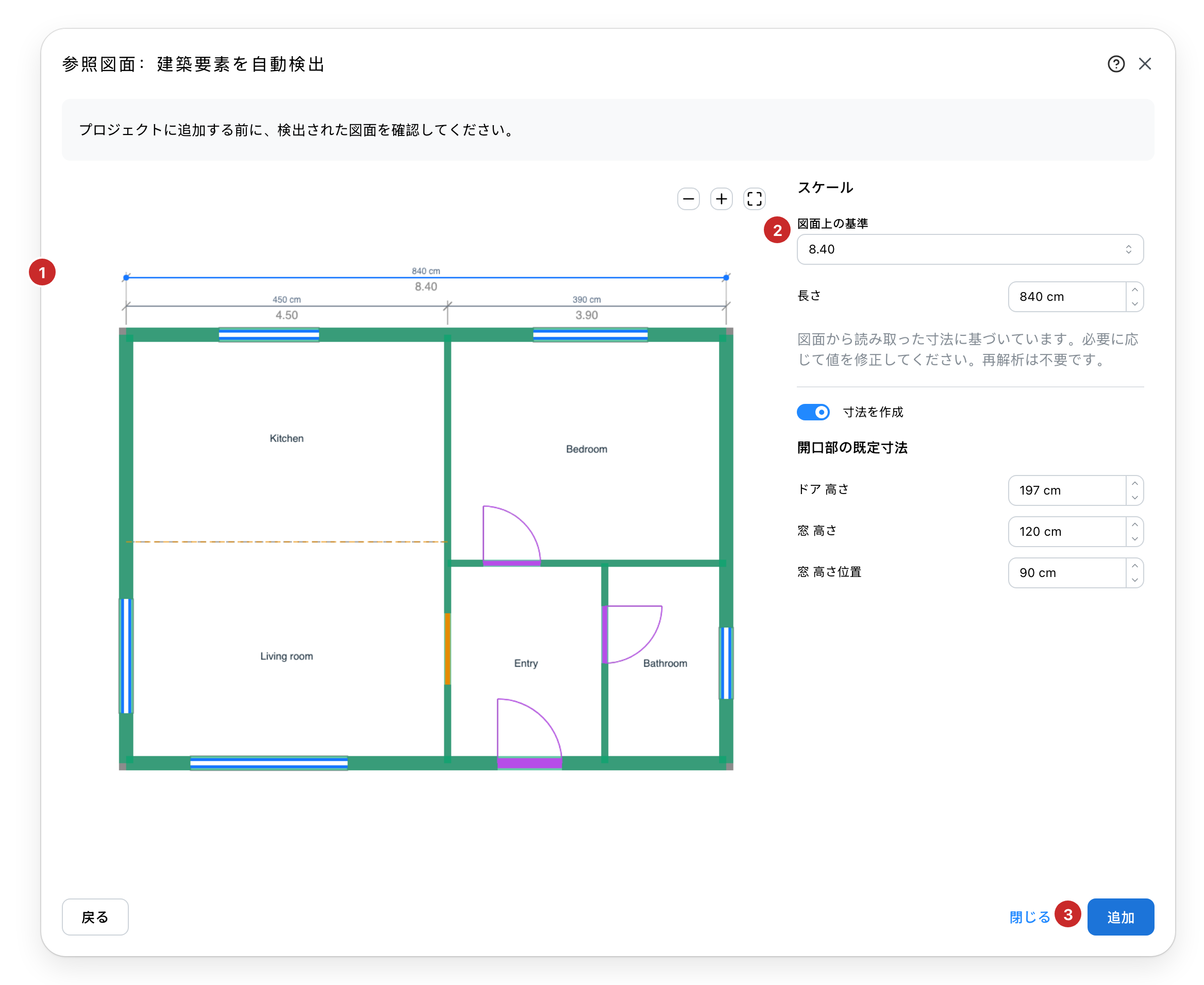1204x985 pixels.
Task: Toggle the 寸法を作成 switch
Action: [x=812, y=412]
